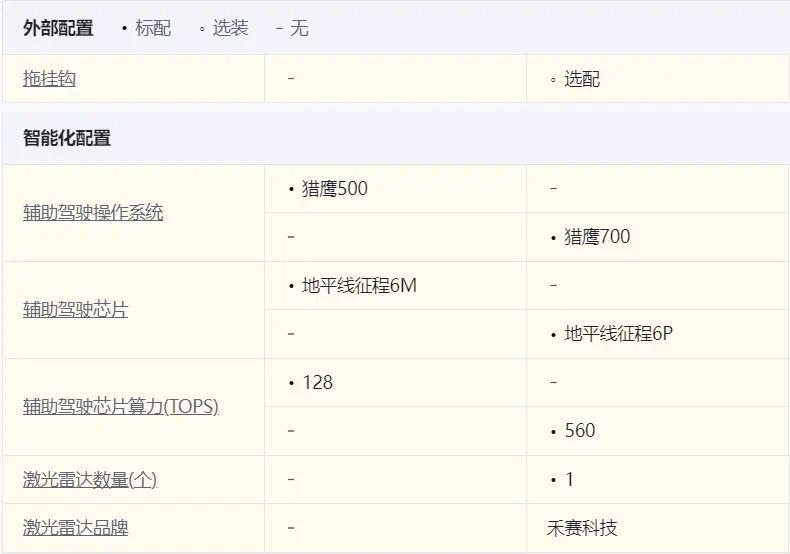790x554 pixels.
Task: Click the 外部配置 section header
Action: [58, 28]
